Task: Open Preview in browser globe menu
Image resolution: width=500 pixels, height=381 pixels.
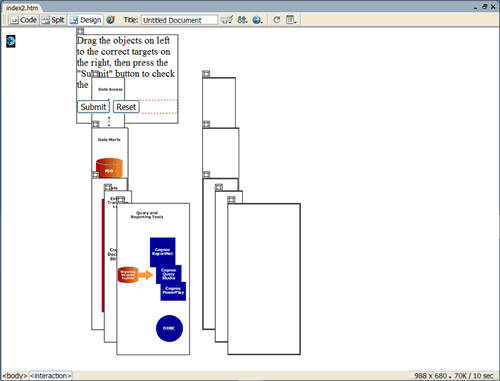Action: (x=257, y=20)
